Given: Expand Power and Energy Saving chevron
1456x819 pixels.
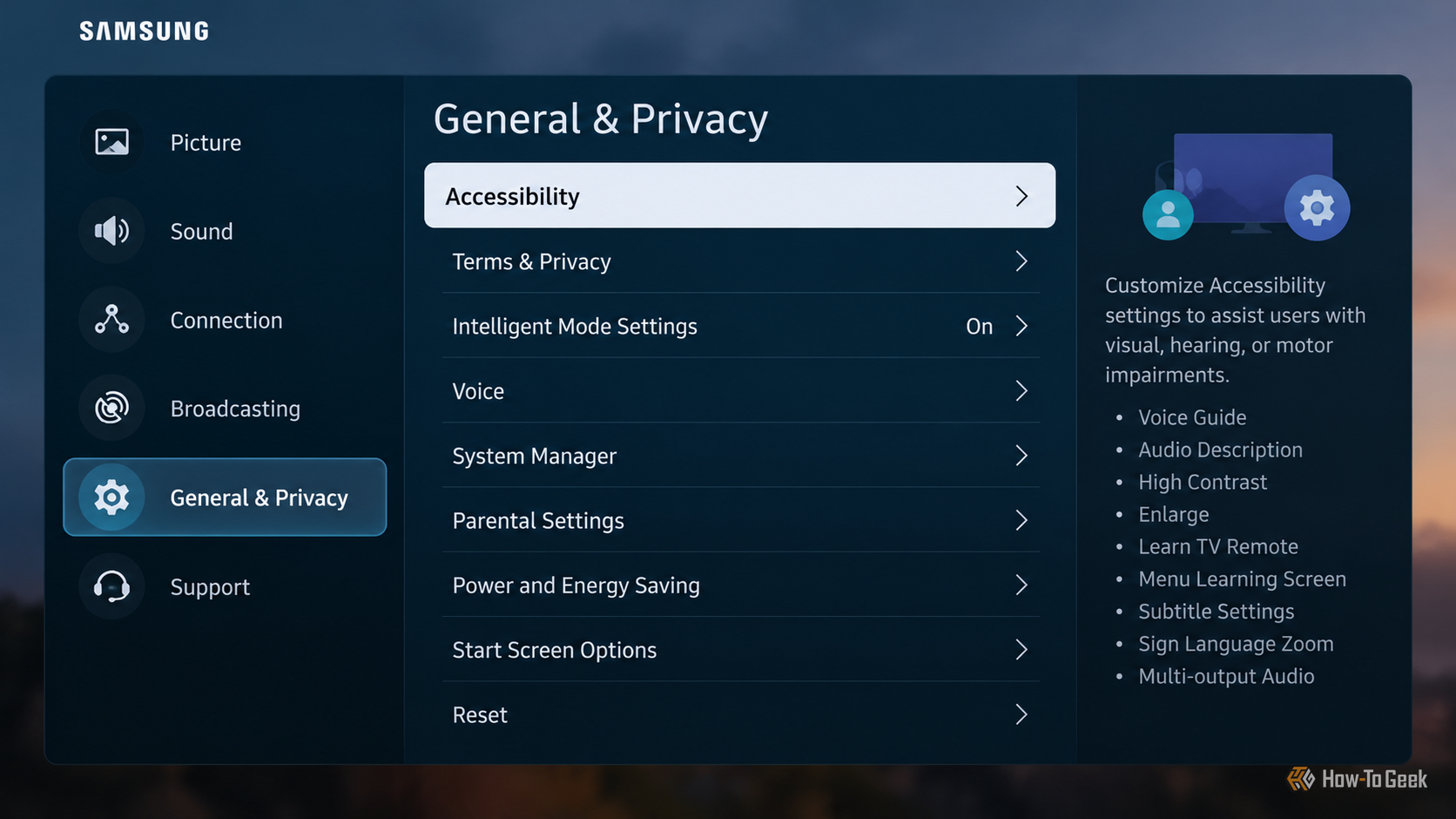Looking at the screenshot, I should [x=1021, y=585].
